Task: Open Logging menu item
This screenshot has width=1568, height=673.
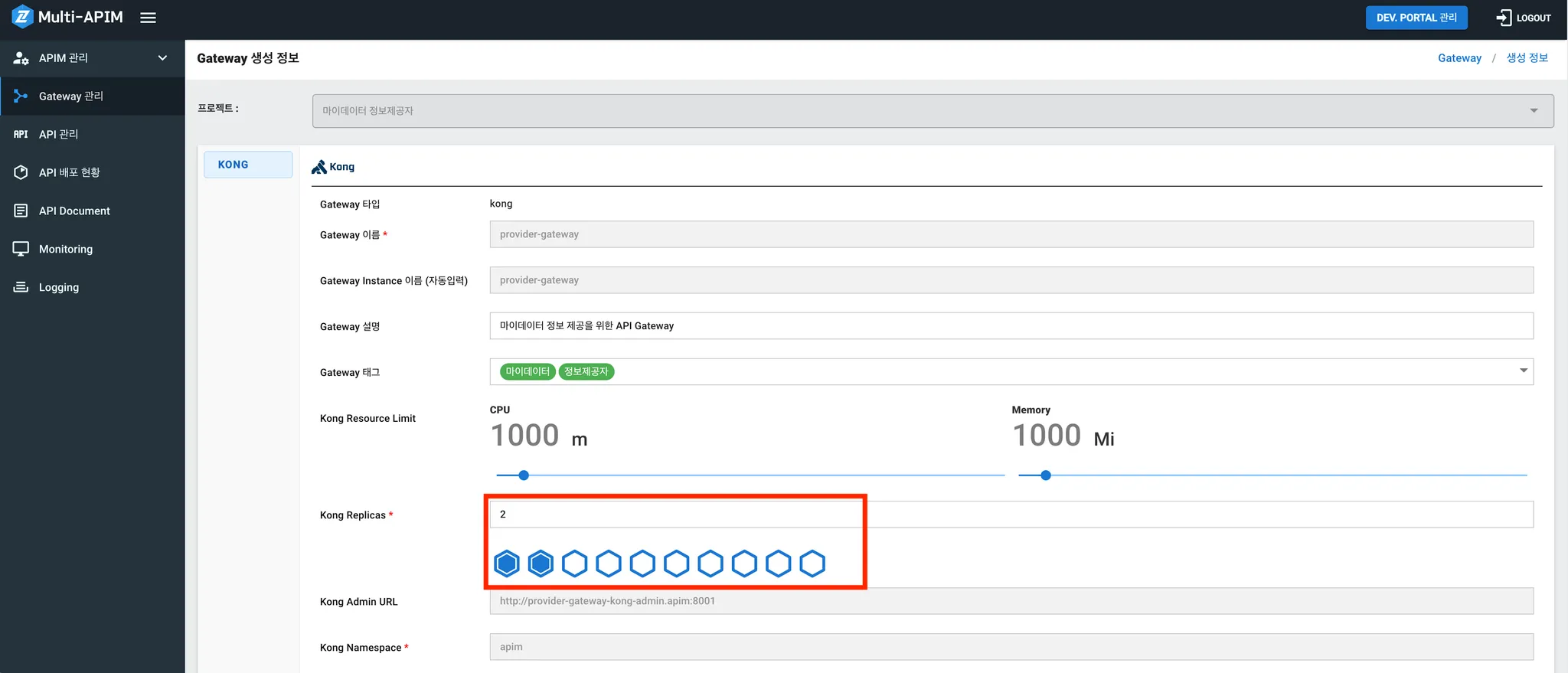Action: (93, 287)
